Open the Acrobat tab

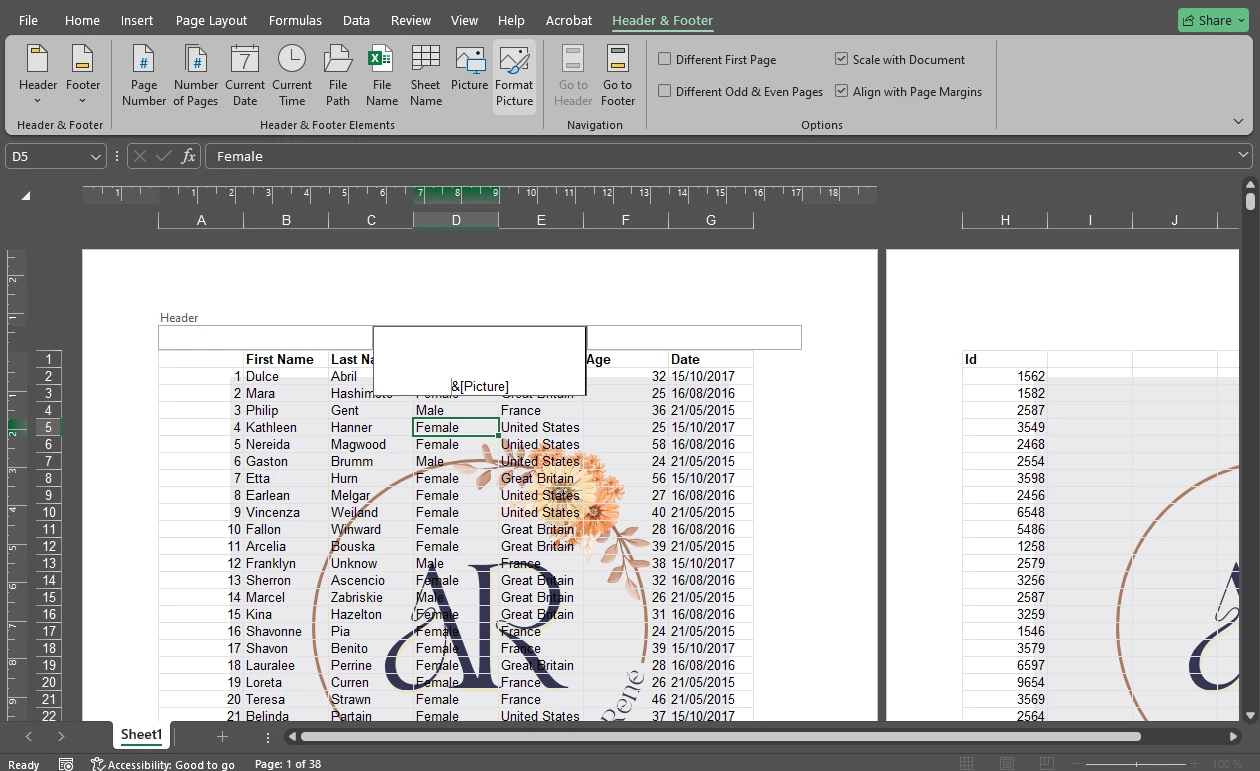click(569, 20)
